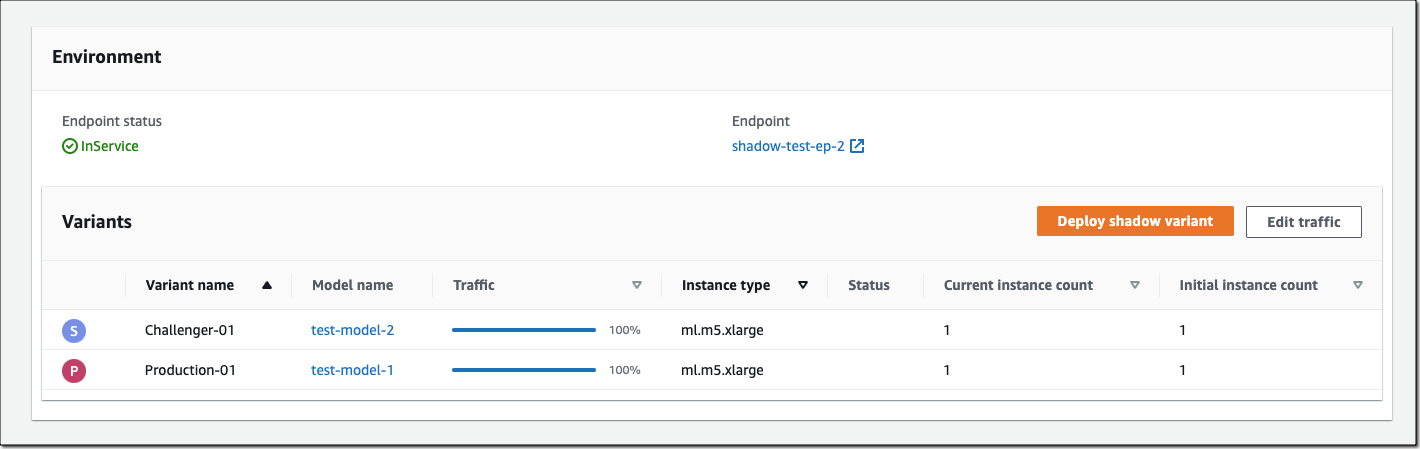This screenshot has width=1420, height=449.
Task: Click the Challenger-01 traffic progress bar
Action: click(x=523, y=330)
